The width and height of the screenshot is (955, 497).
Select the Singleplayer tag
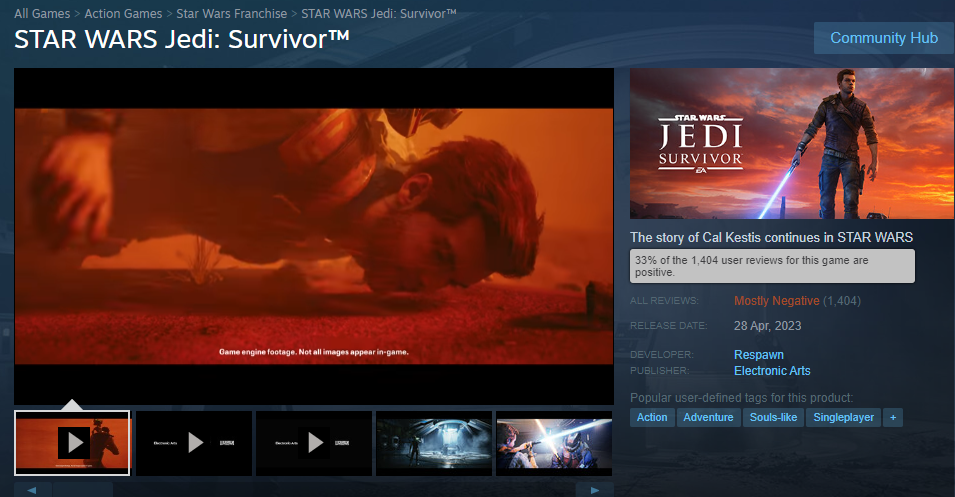pos(844,417)
